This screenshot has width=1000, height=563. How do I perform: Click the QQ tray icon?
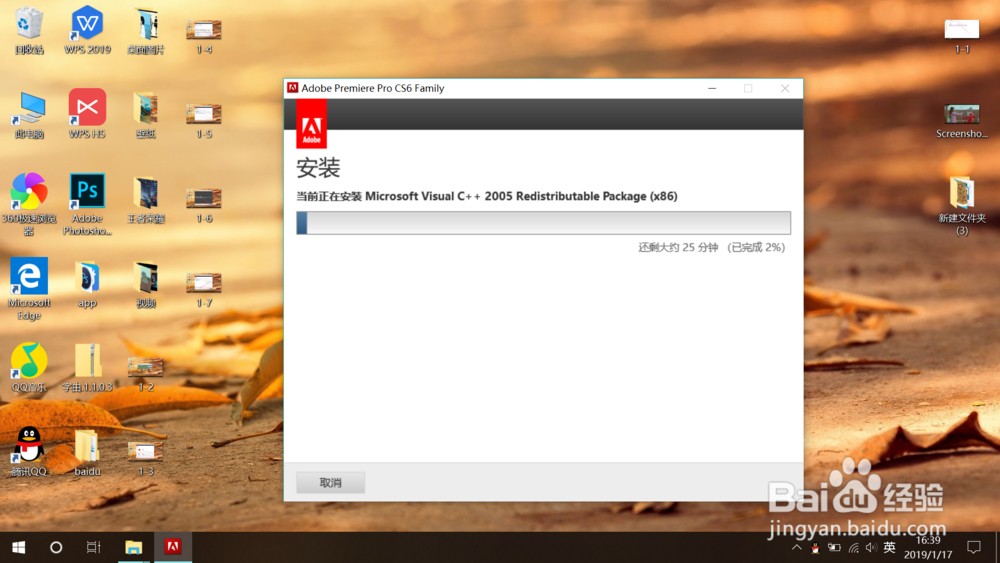coord(815,547)
